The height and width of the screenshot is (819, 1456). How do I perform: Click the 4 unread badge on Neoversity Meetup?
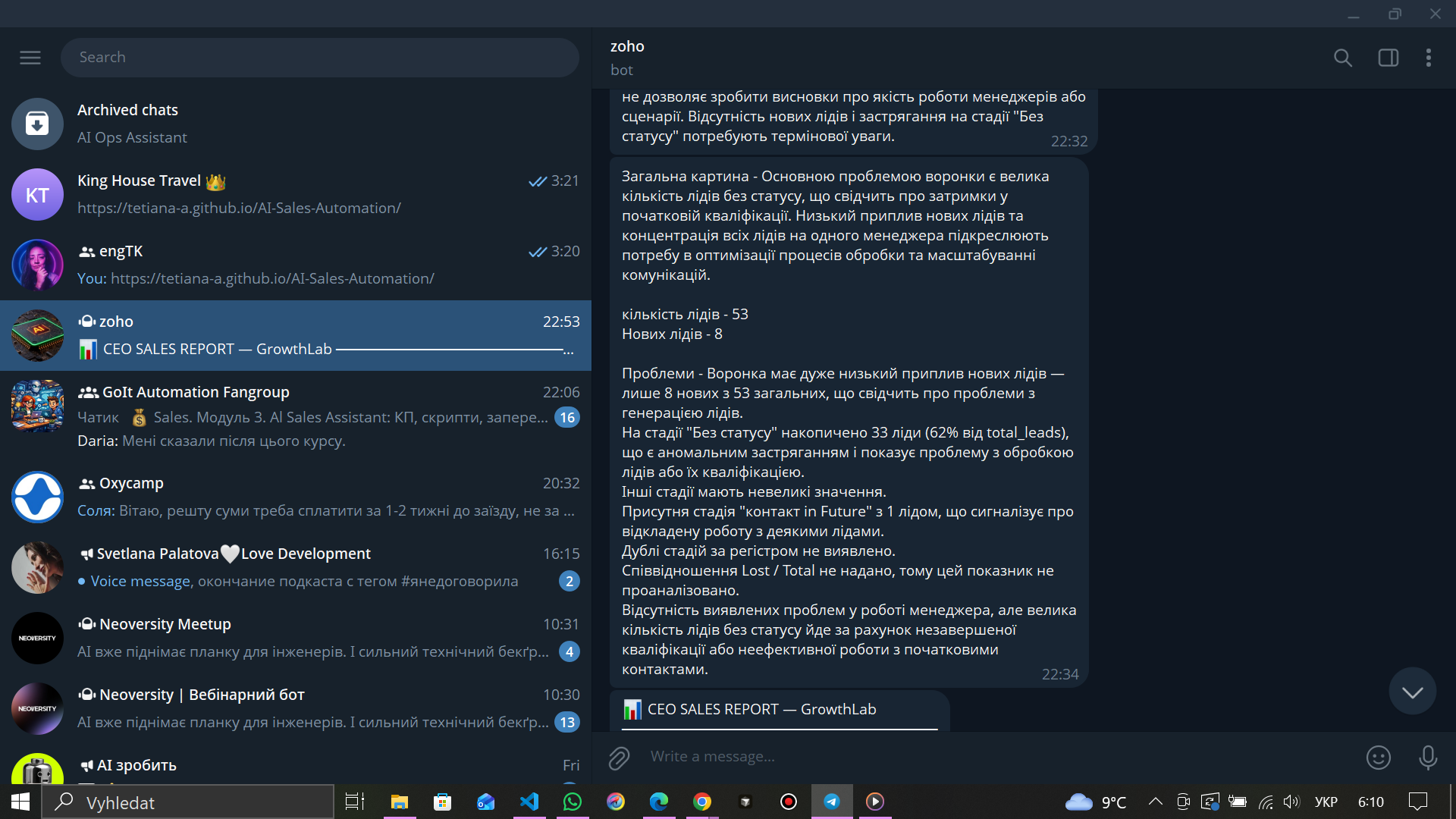570,651
